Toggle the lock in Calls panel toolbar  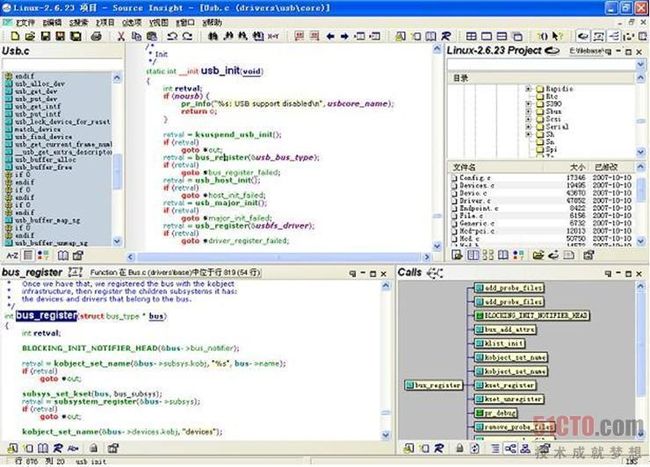tap(459, 448)
